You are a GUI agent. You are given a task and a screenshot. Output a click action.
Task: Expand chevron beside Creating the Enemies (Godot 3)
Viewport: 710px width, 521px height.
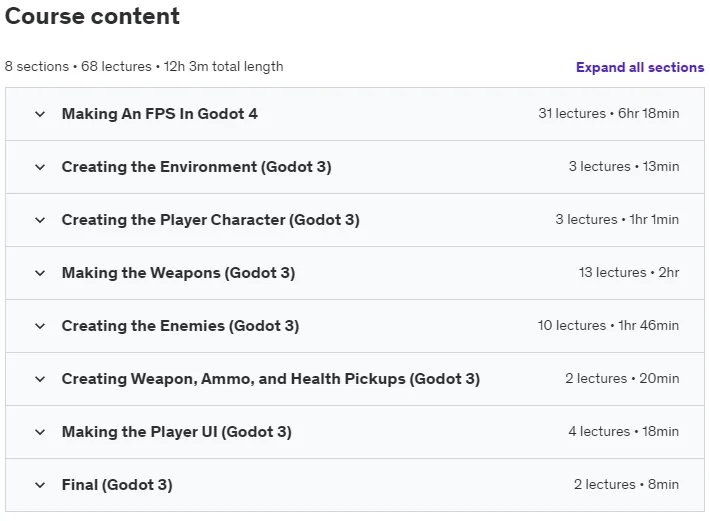40,326
